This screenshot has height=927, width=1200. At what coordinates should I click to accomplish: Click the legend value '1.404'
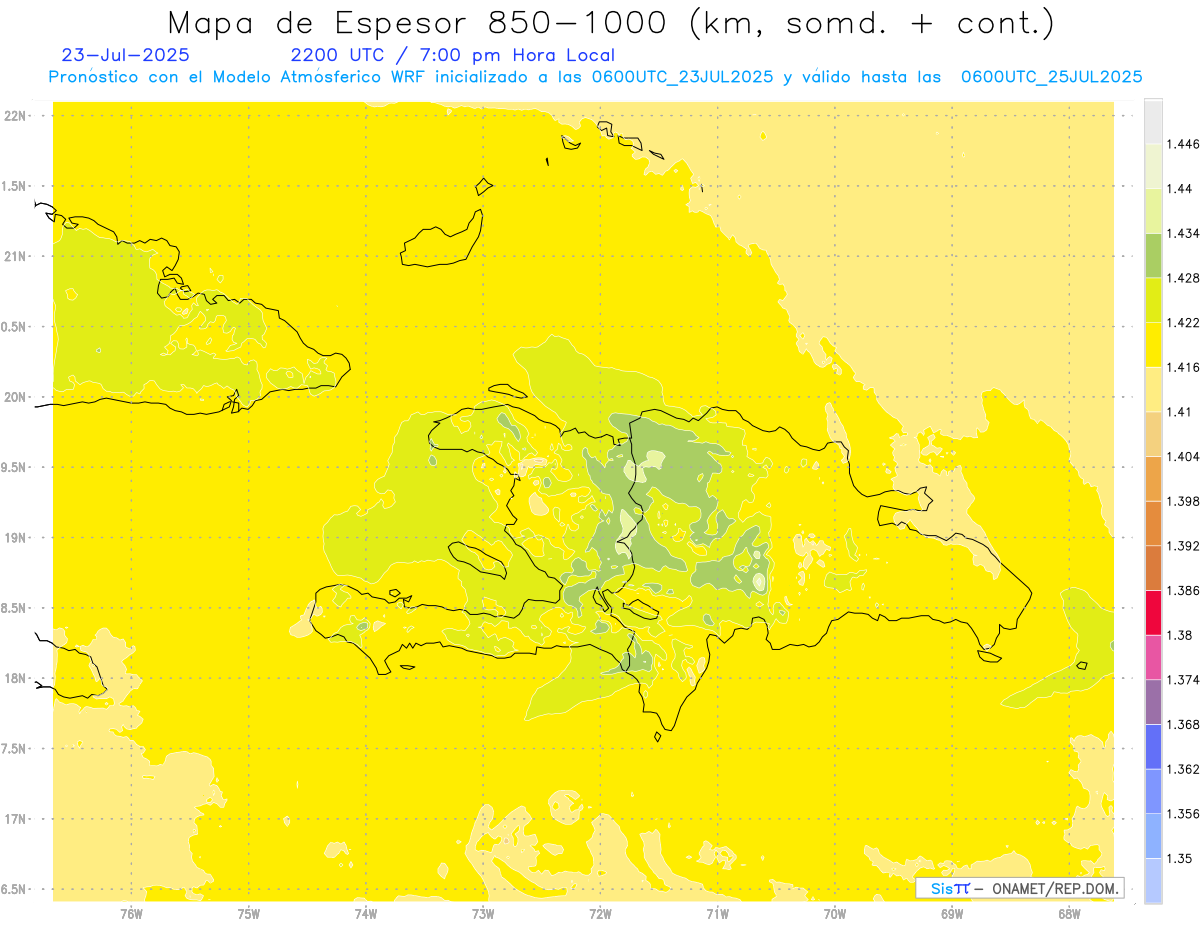coord(1182,456)
